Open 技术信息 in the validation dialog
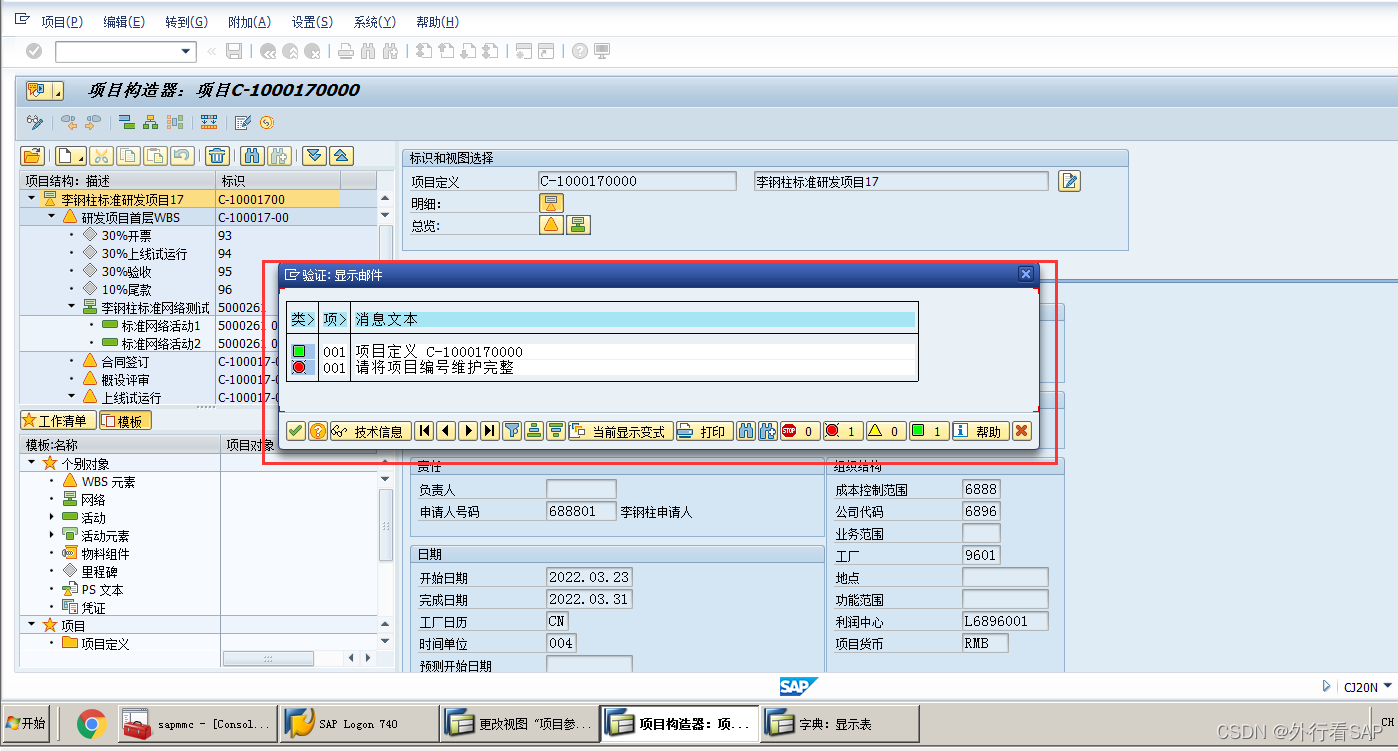 [x=368, y=431]
